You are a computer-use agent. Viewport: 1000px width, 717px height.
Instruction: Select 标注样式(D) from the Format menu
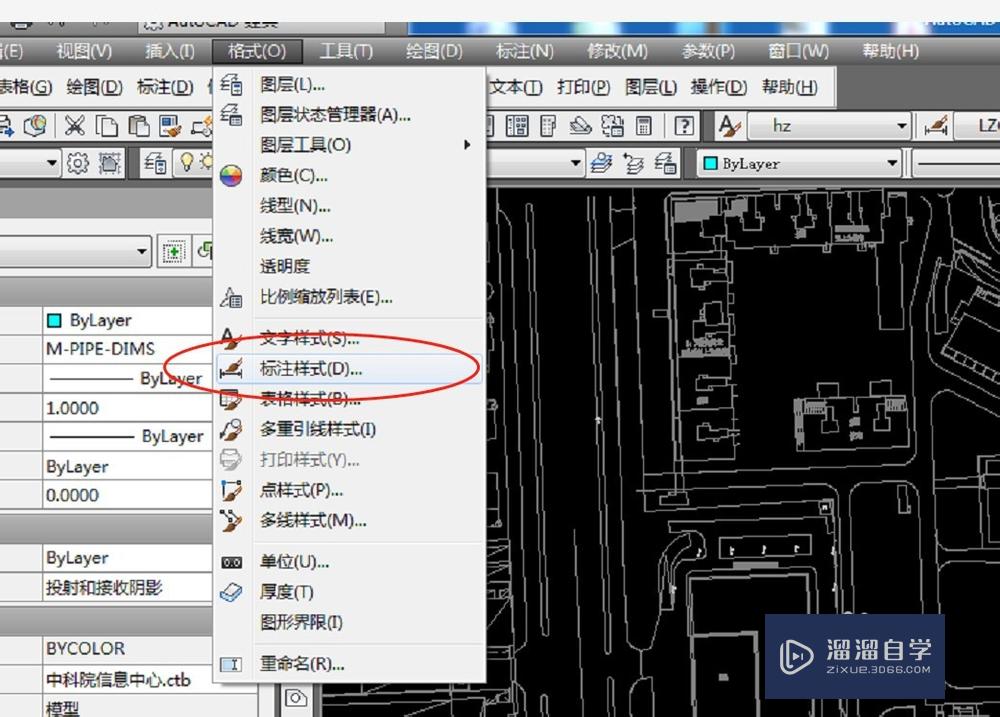click(x=300, y=367)
